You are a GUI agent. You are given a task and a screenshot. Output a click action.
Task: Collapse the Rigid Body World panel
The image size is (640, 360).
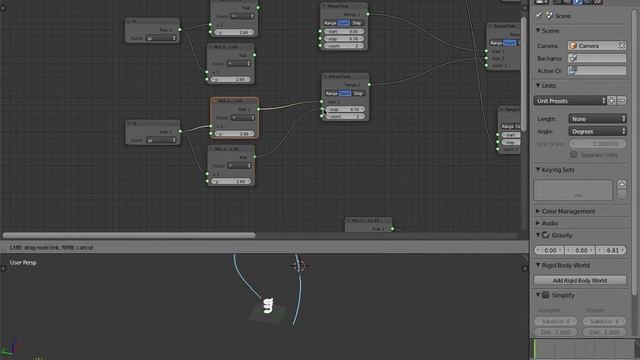pyautogui.click(x=538, y=265)
